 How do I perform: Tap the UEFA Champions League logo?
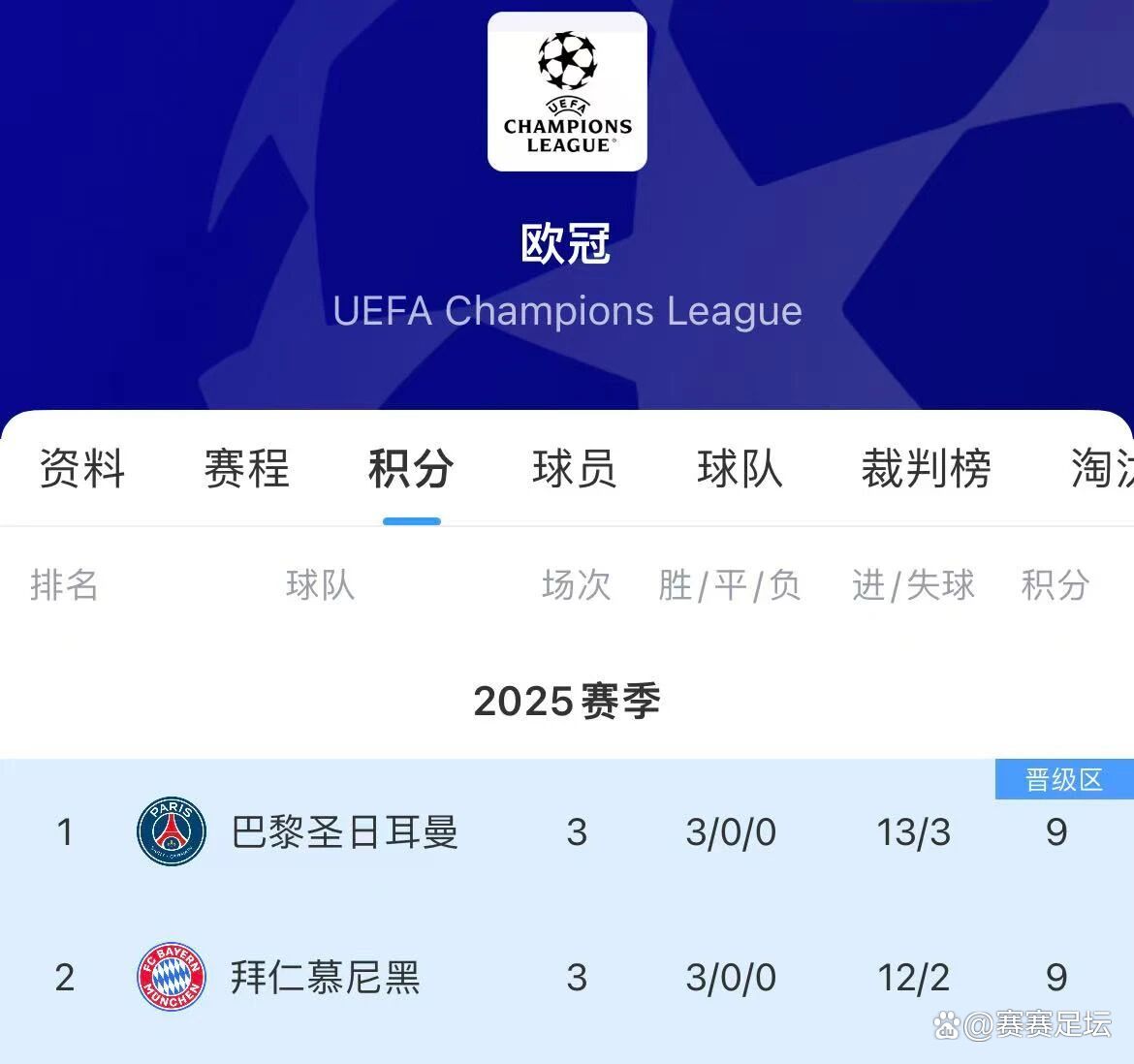(x=567, y=92)
